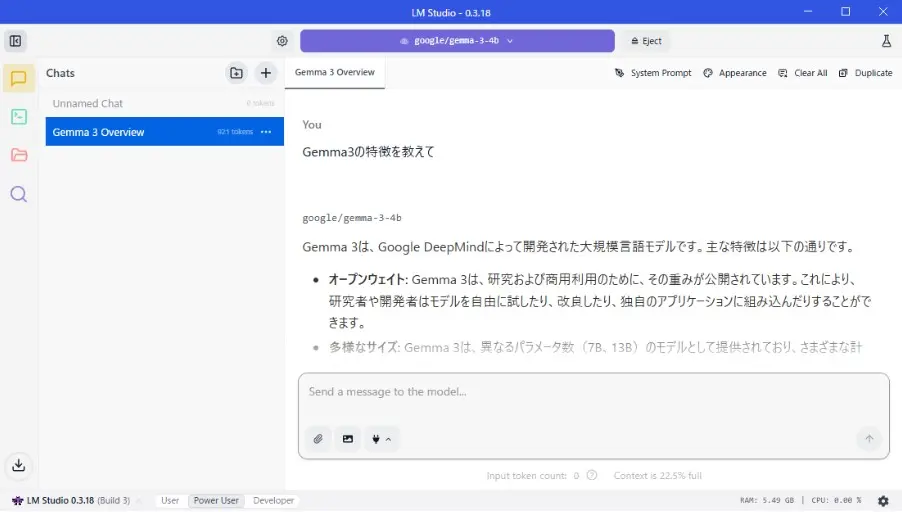Screen dimensions: 902x512
Task: Focus the Send a message input field
Action: (x=594, y=392)
